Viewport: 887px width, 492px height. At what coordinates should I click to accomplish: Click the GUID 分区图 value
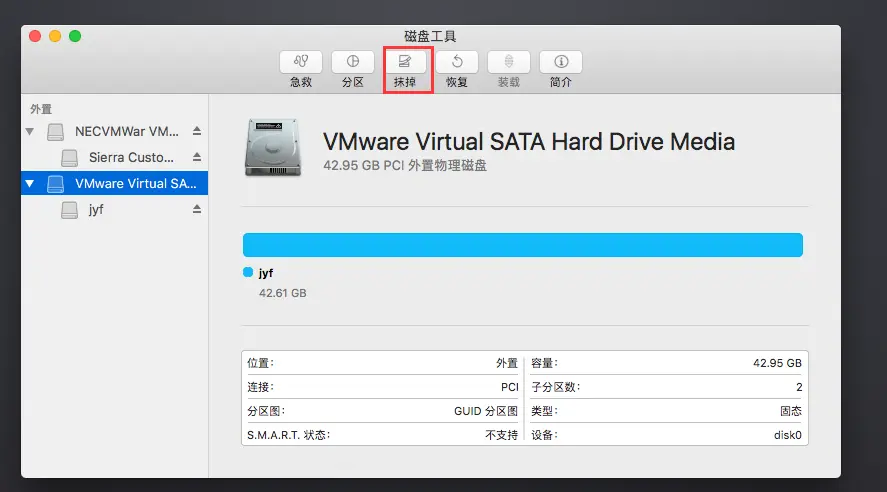486,411
